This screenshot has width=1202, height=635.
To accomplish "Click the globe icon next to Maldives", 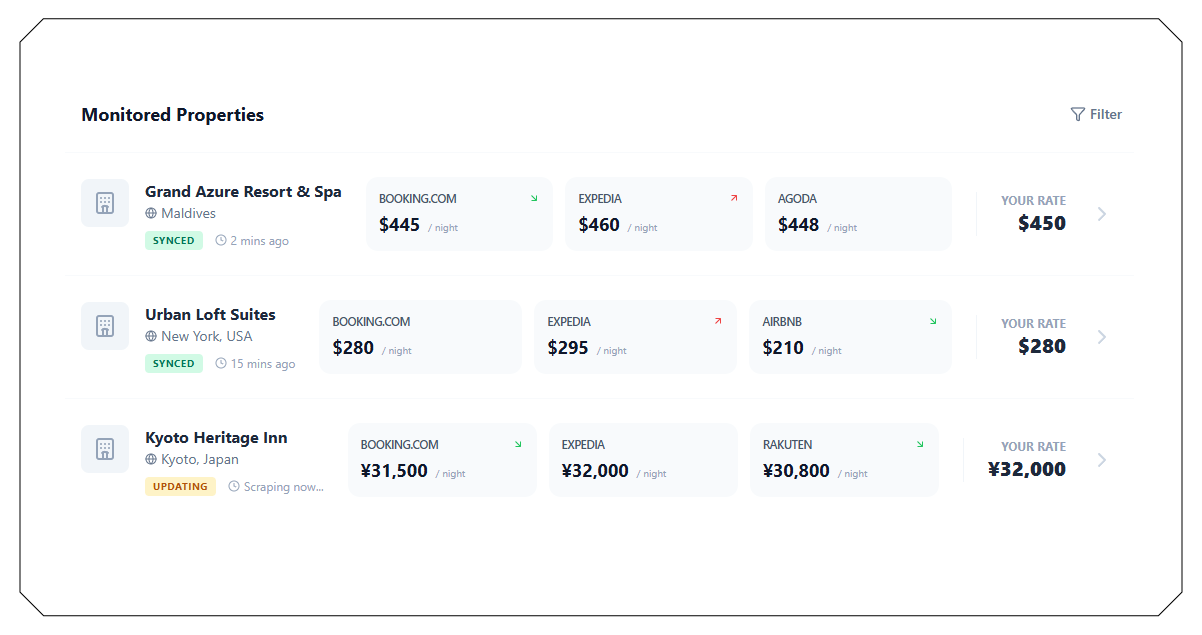I will pos(151,213).
